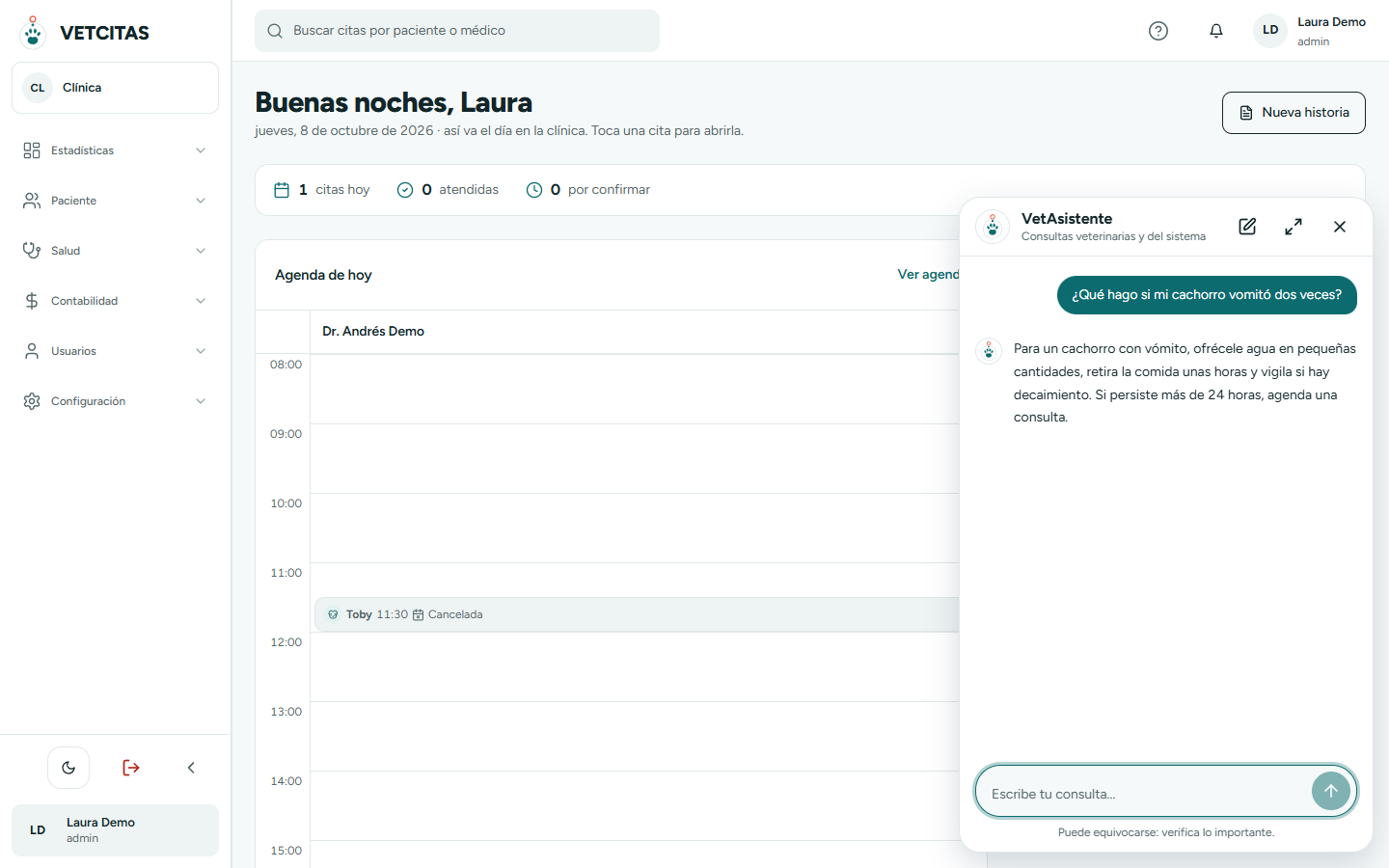Click the VETCITAS paw logo

click(x=33, y=32)
